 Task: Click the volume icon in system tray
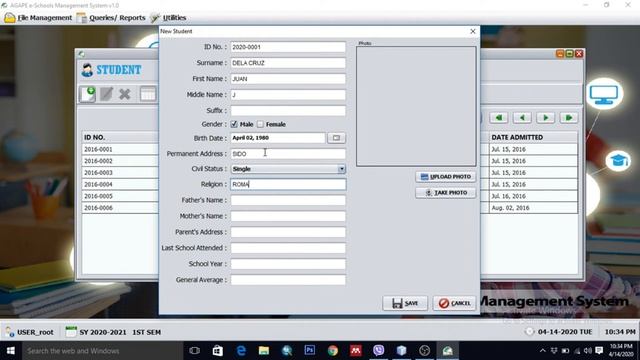click(x=588, y=351)
